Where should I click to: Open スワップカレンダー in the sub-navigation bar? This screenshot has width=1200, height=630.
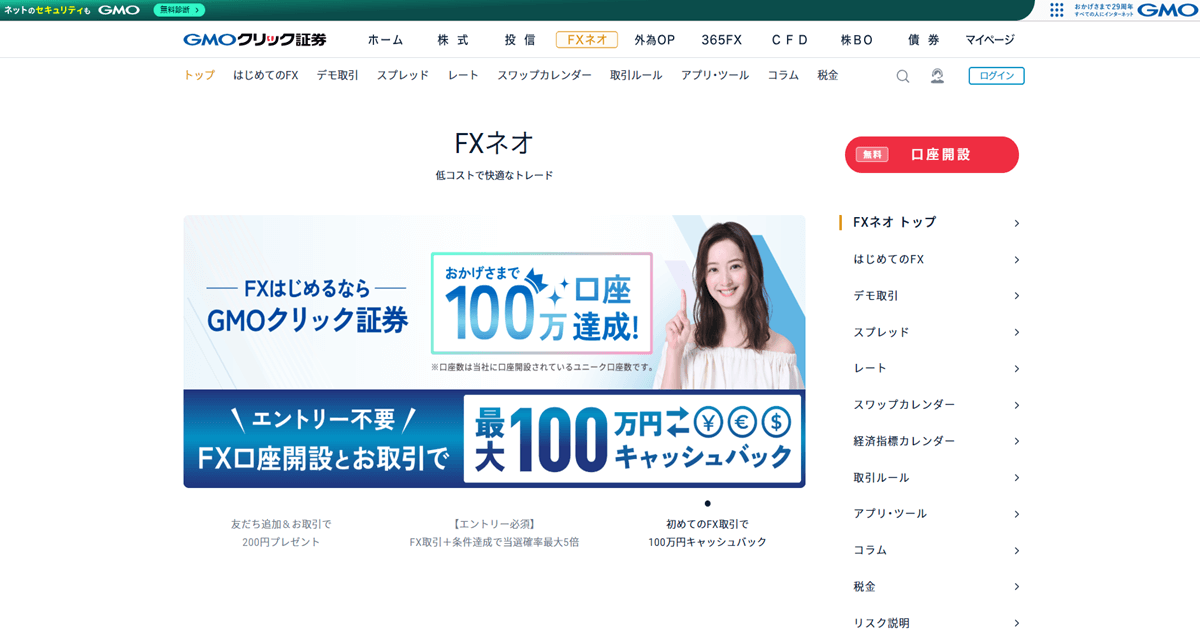[544, 75]
